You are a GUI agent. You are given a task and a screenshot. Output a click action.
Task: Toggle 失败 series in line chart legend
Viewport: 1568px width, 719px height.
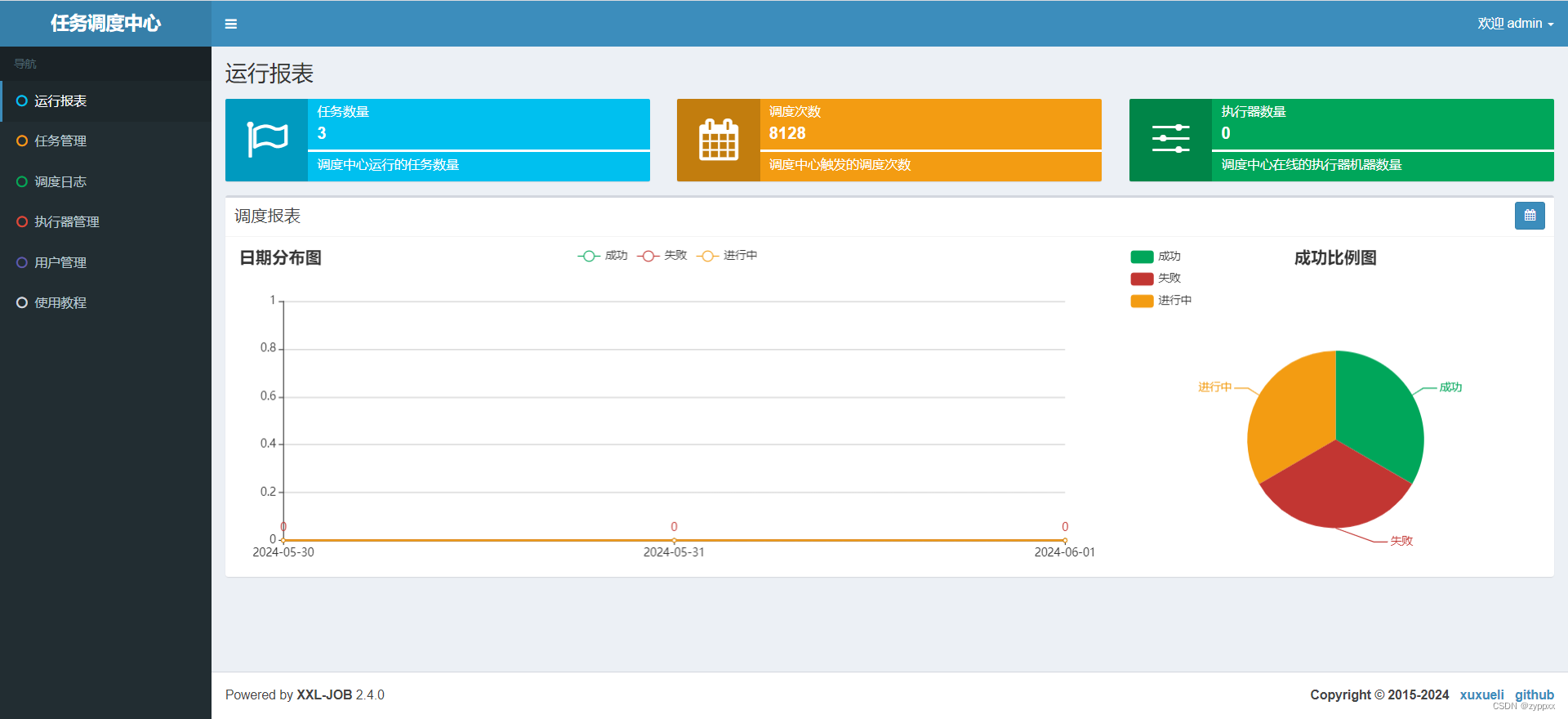pyautogui.click(x=662, y=256)
